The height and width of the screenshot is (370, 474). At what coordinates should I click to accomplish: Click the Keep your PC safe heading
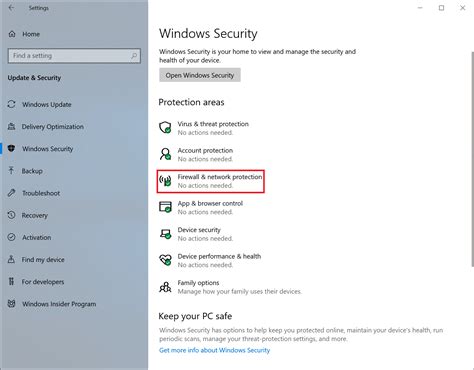tap(195, 316)
